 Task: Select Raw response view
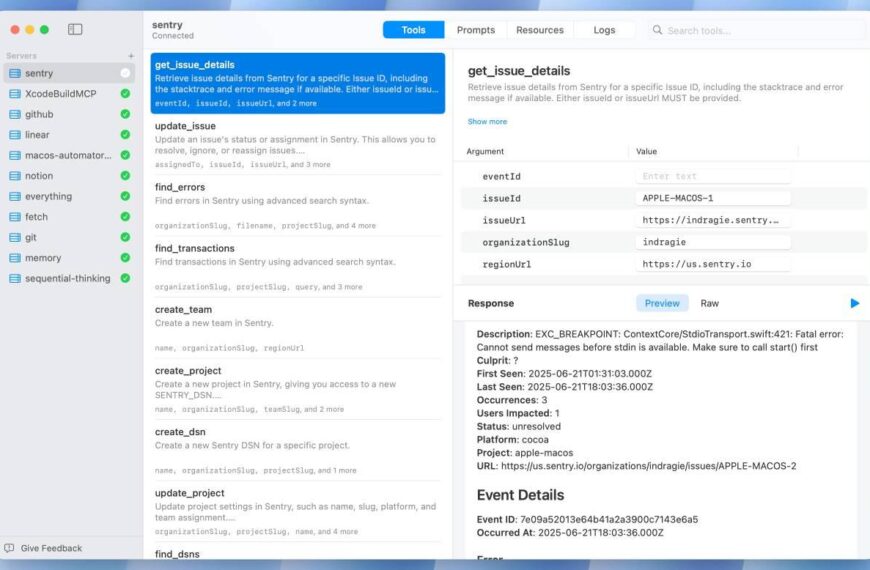tap(709, 303)
